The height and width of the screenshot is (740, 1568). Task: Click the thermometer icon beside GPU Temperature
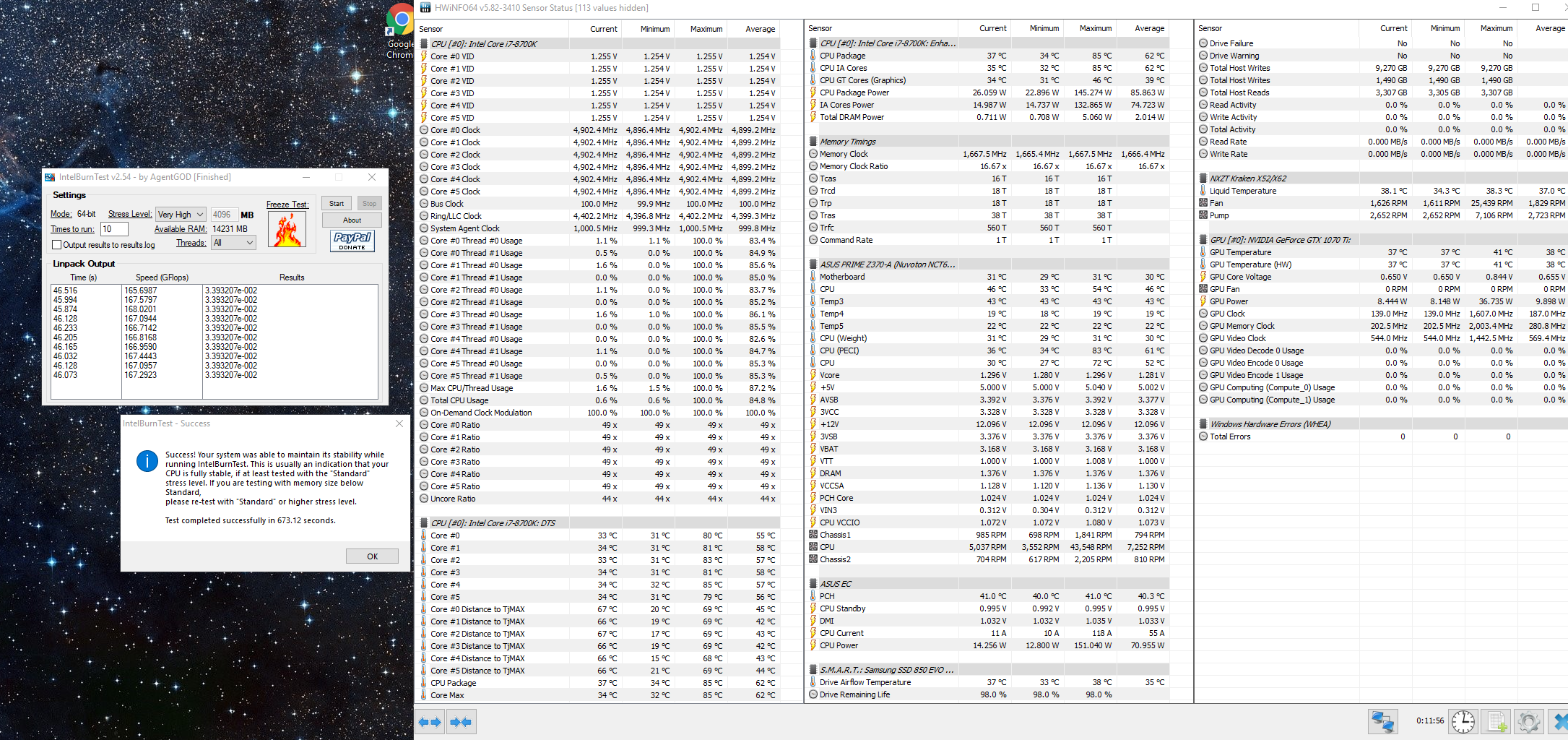1203,252
